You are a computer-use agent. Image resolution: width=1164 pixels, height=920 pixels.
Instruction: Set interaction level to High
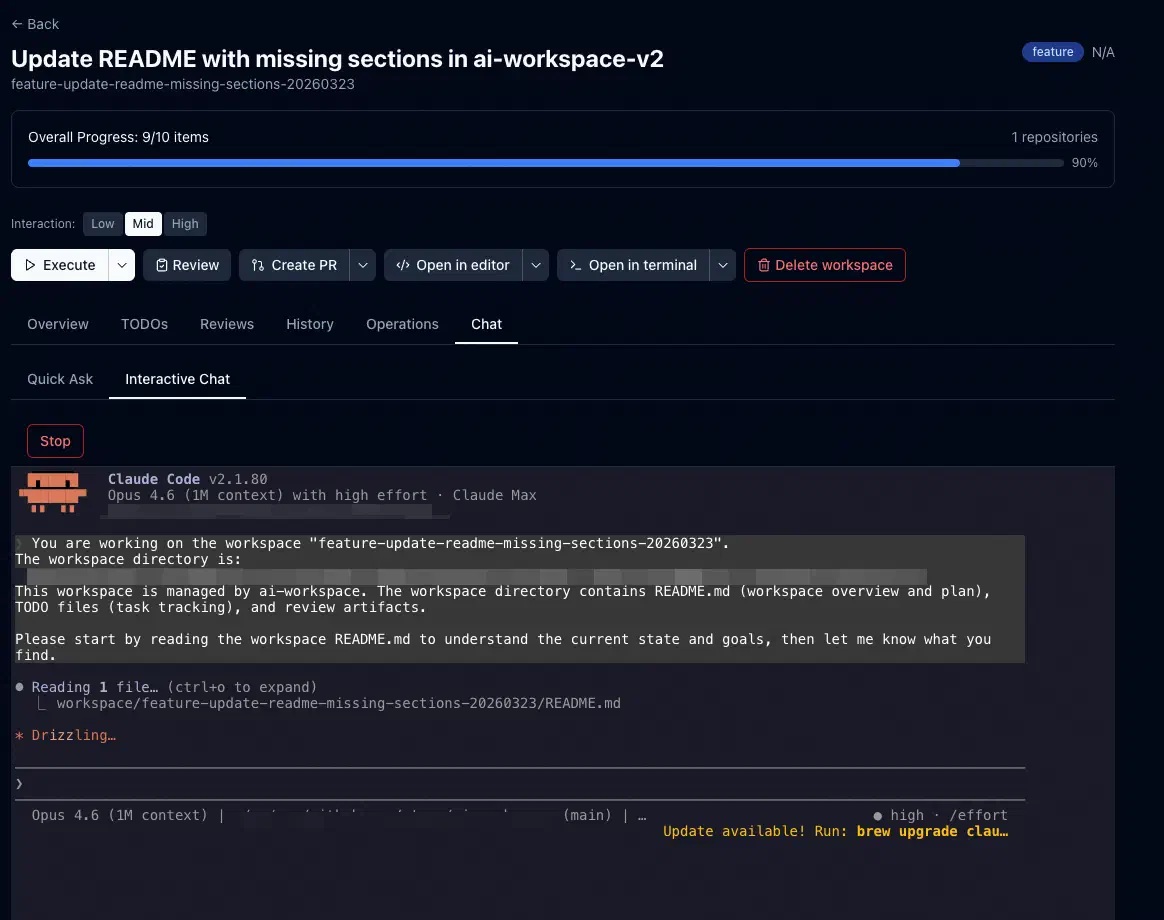pos(185,224)
